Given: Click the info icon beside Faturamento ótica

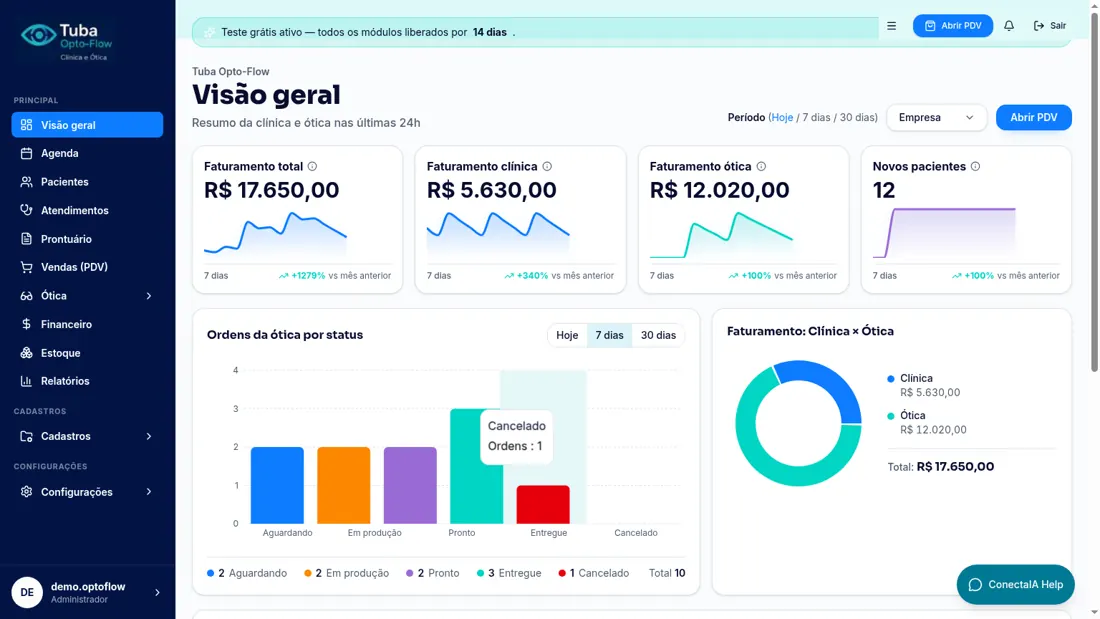Looking at the screenshot, I should point(761,166).
